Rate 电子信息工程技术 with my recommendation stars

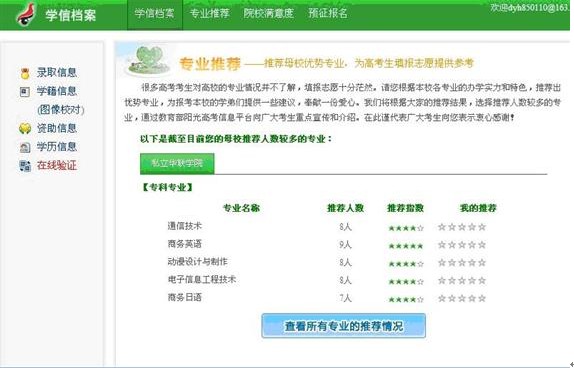click(462, 281)
